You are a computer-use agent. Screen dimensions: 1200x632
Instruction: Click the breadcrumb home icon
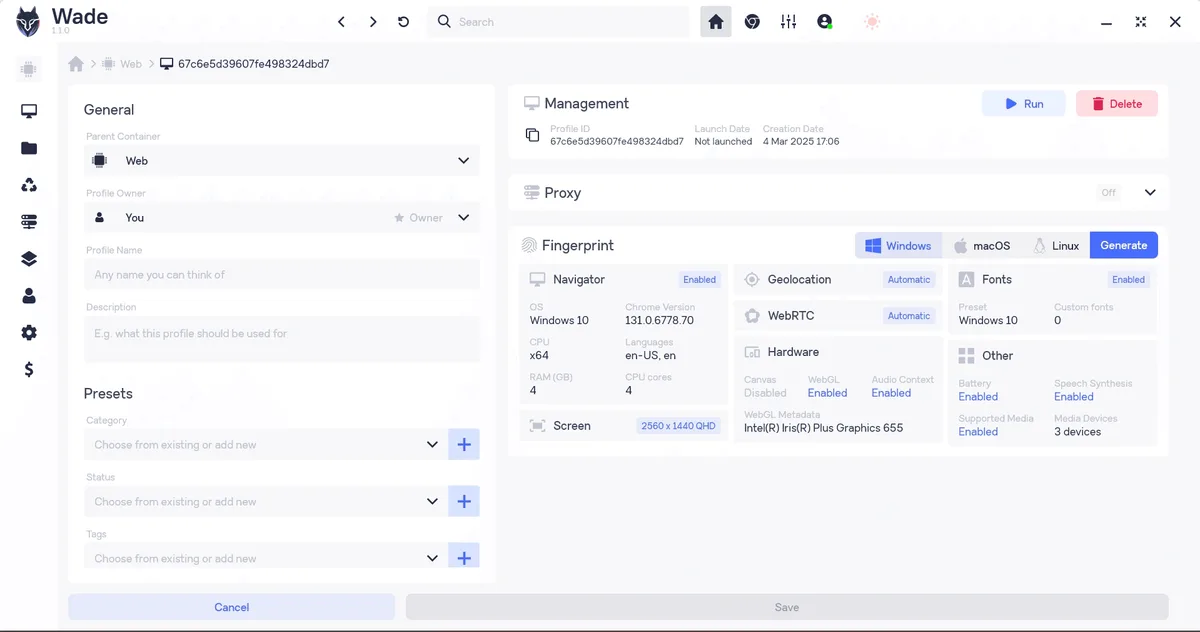coord(76,64)
